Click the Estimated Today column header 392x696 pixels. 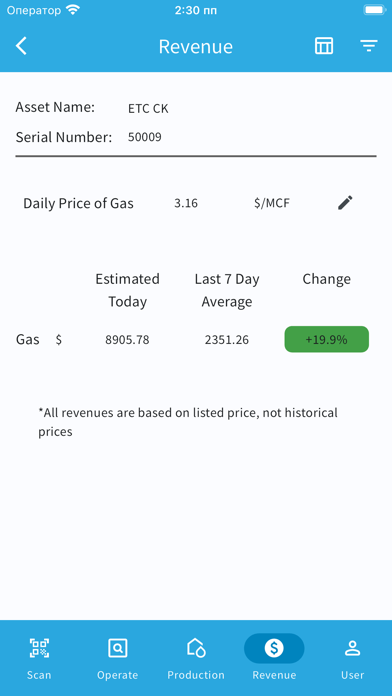(x=127, y=290)
